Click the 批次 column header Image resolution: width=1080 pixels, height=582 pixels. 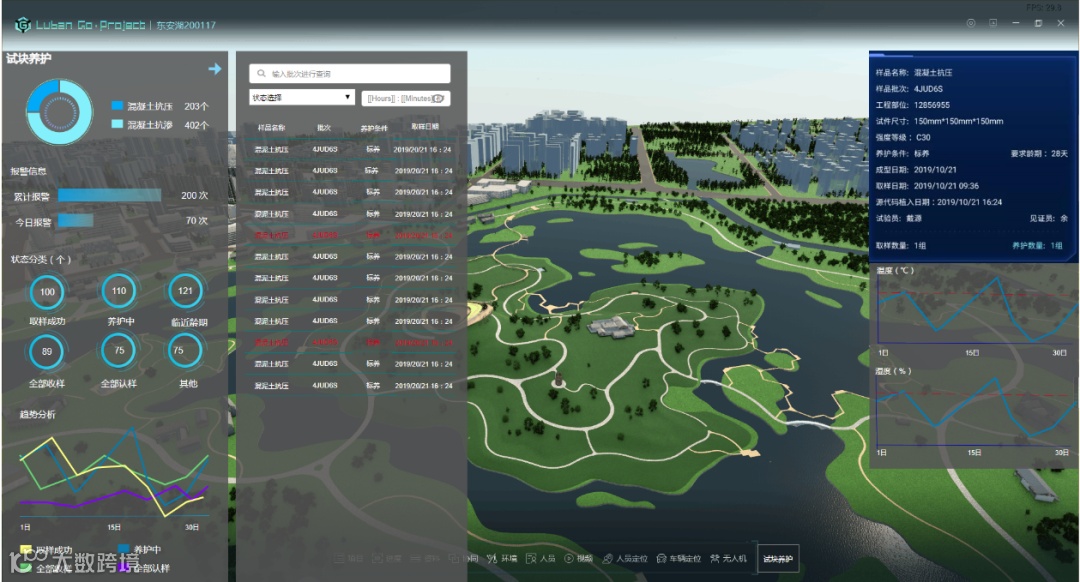click(x=324, y=127)
